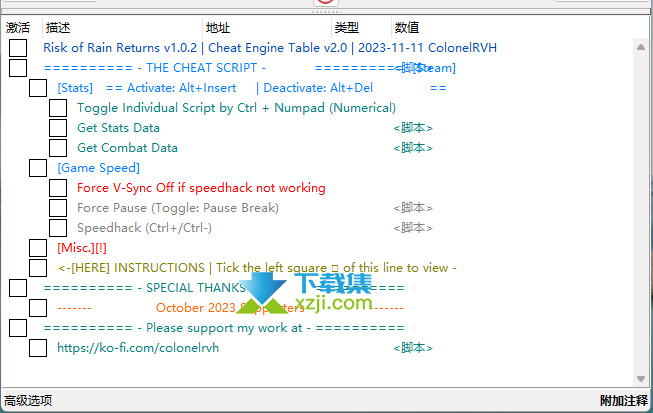This screenshot has width=653, height=413.
Task: Activate Force Pause script checkbox
Action: pos(58,208)
